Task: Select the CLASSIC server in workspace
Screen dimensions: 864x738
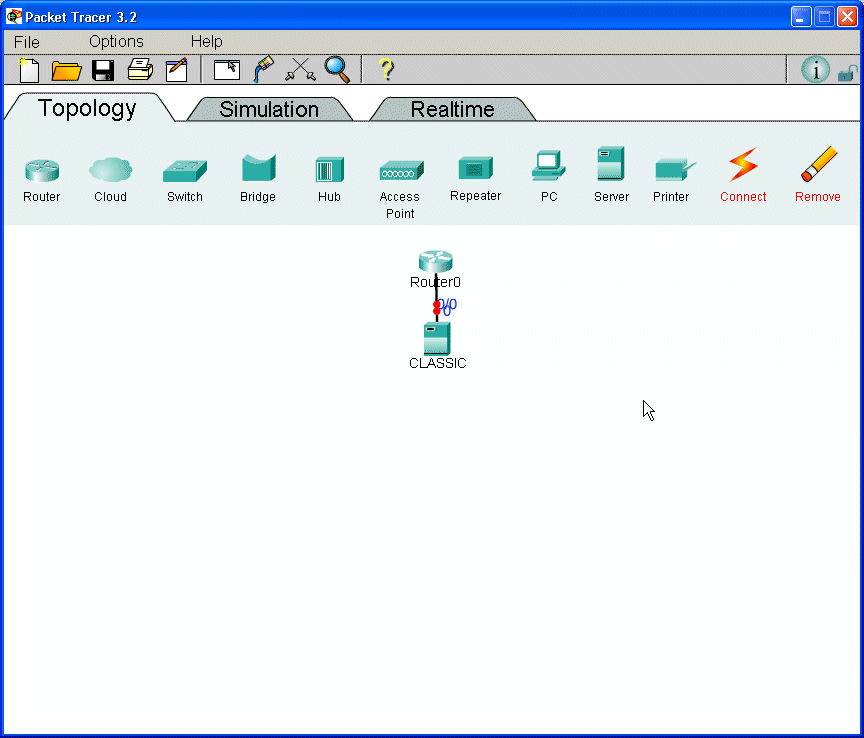Action: 437,338
